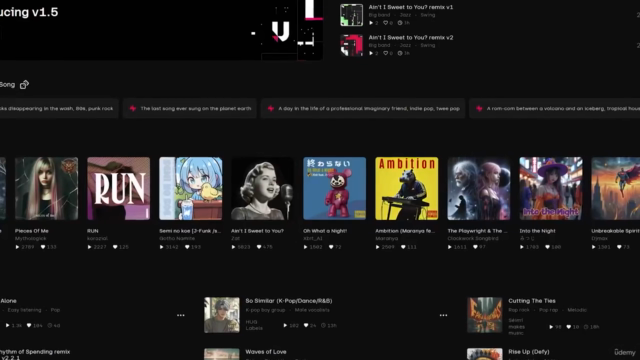Open the Pieces Of Me cover art
Image resolution: width=640 pixels, height=360 pixels.
[x=47, y=189]
